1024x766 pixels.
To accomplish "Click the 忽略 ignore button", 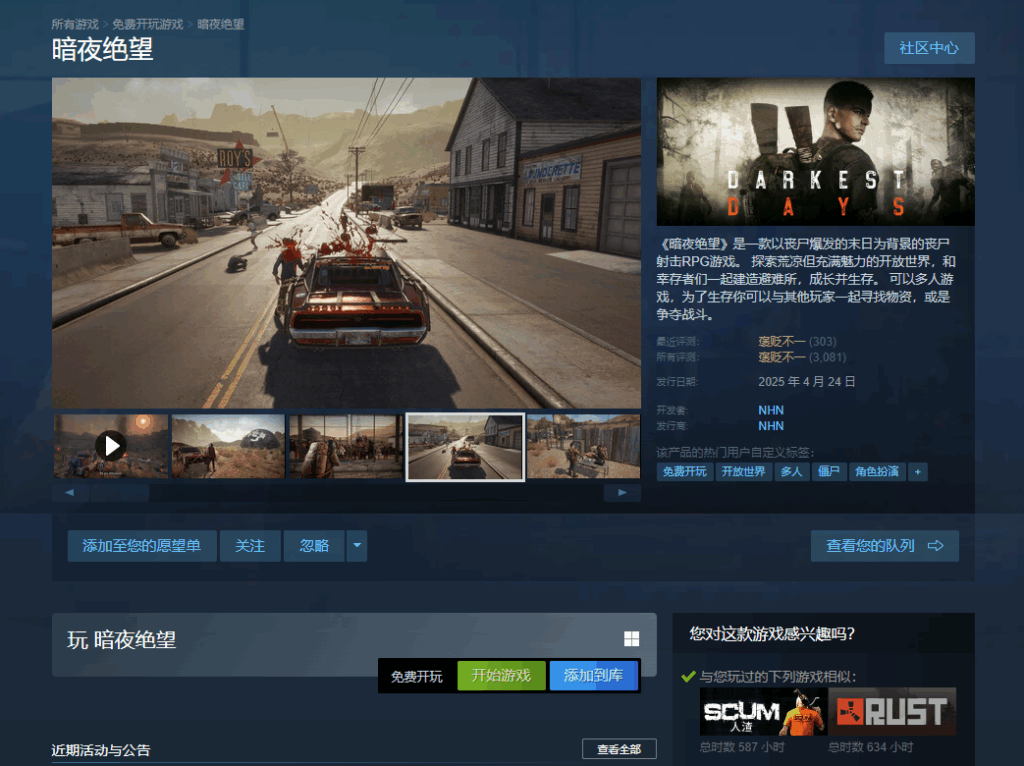I will pyautogui.click(x=314, y=546).
